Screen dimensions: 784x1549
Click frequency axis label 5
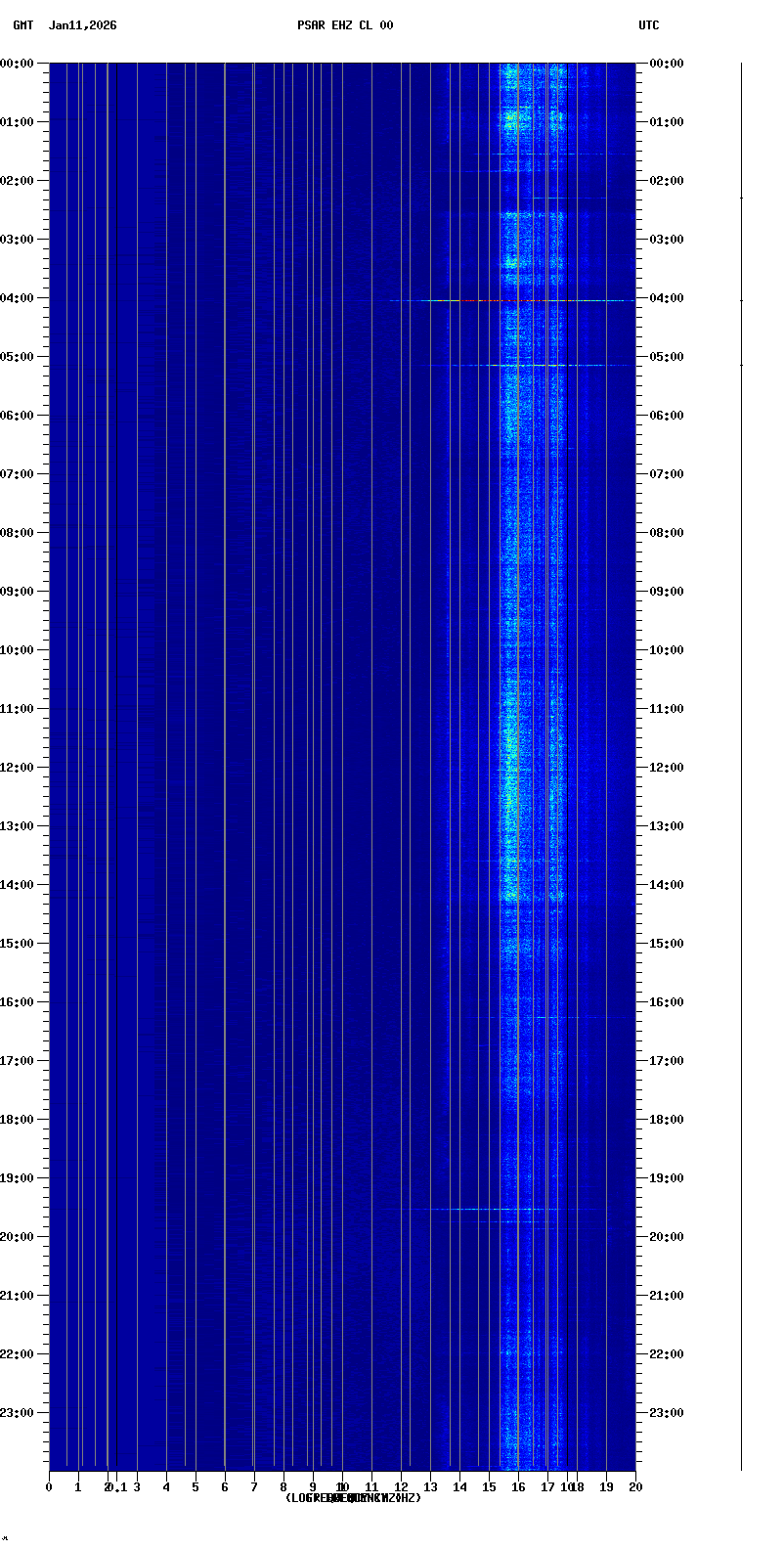[196, 1487]
